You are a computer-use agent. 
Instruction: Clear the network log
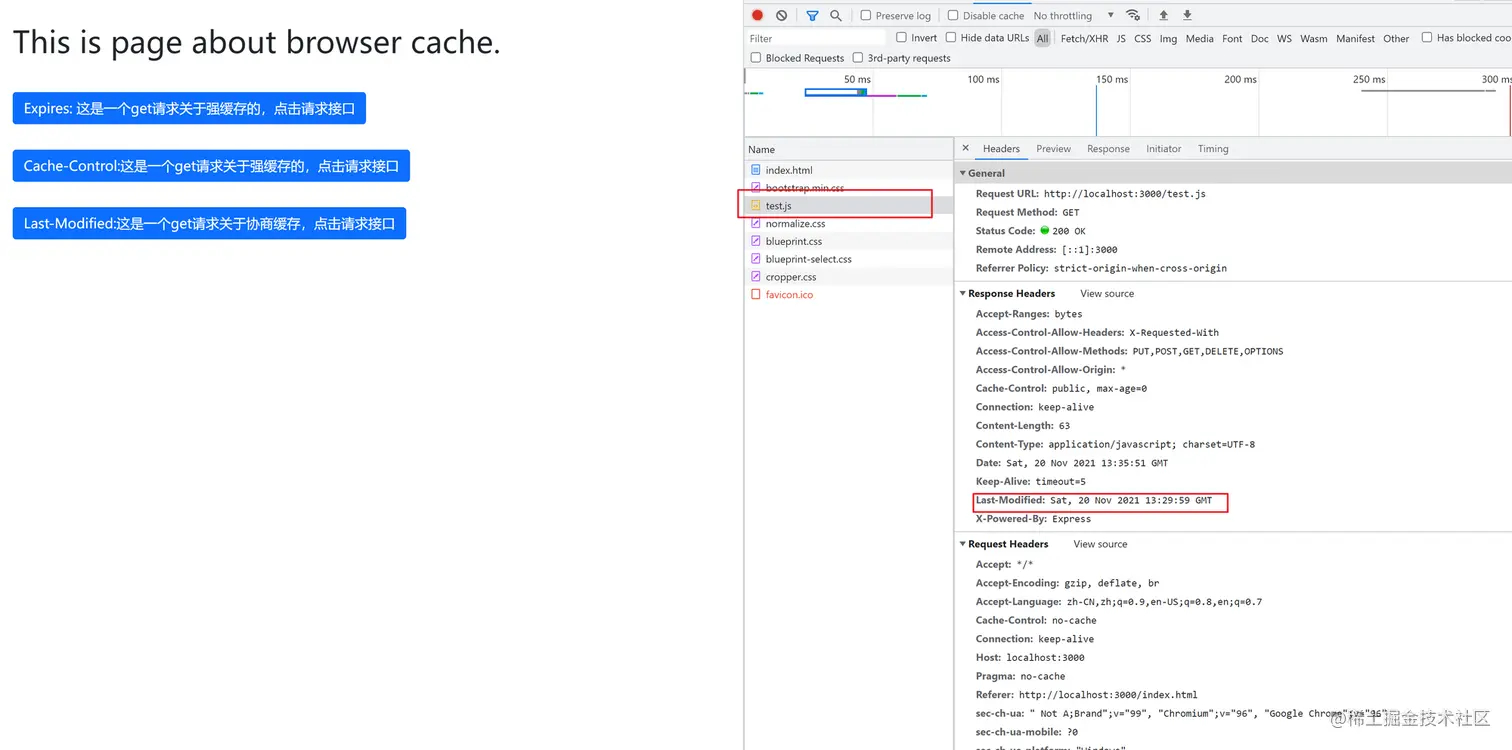click(x=781, y=15)
